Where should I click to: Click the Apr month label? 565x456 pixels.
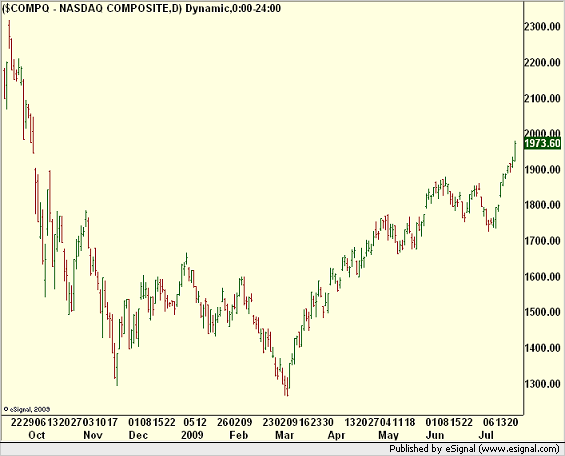pyautogui.click(x=336, y=435)
